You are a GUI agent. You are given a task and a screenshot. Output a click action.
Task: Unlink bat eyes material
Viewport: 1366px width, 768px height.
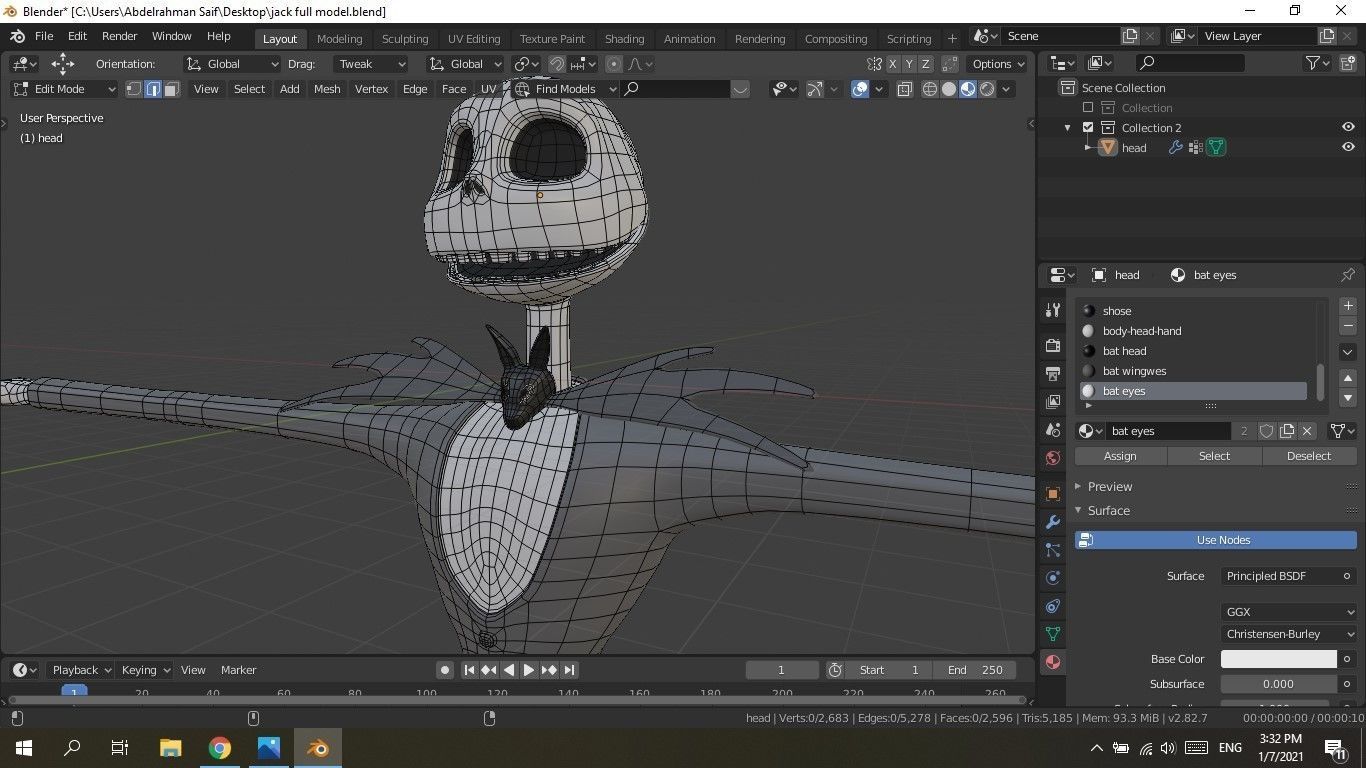coord(1307,431)
